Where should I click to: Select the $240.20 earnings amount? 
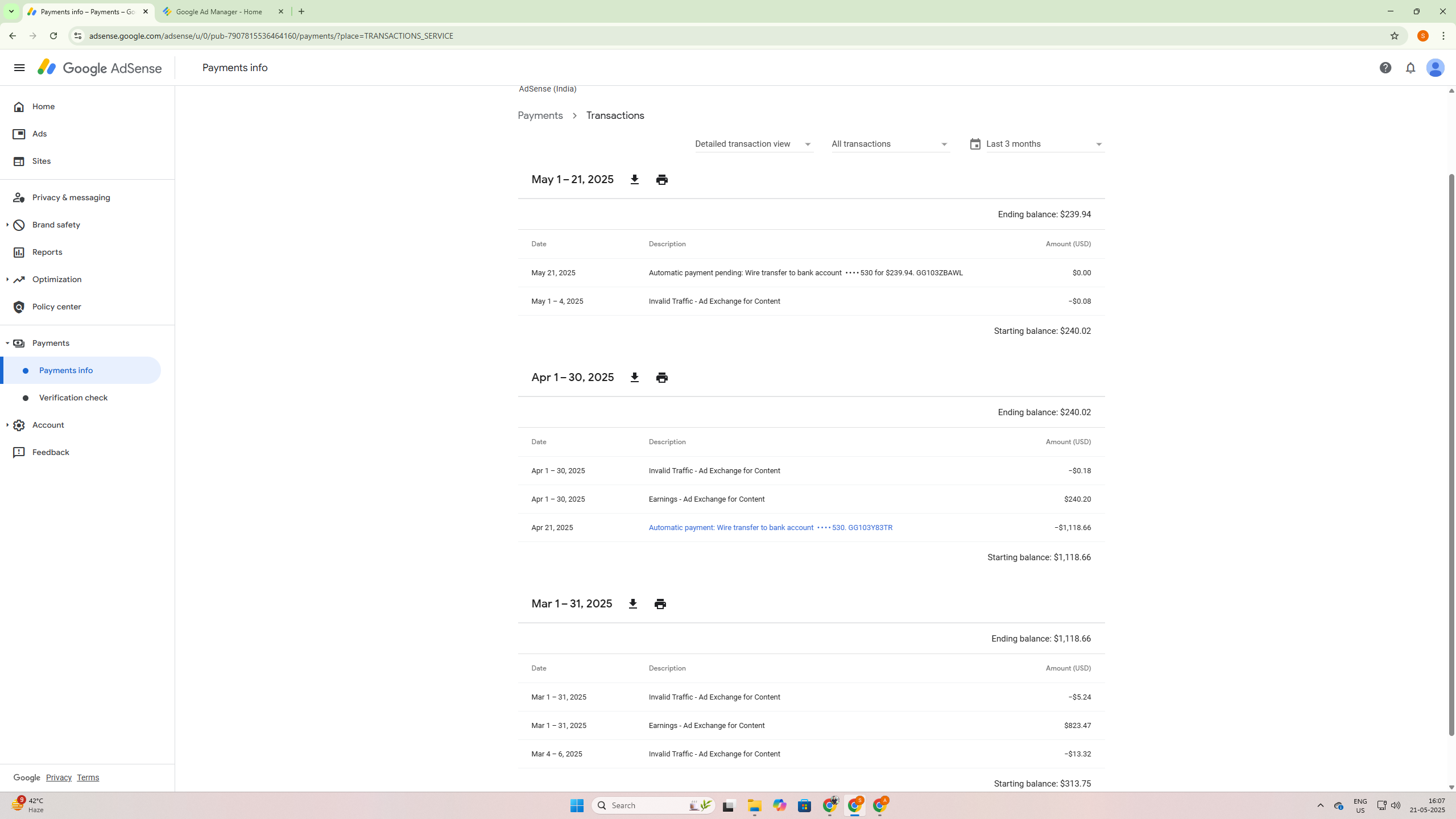coord(1077,499)
